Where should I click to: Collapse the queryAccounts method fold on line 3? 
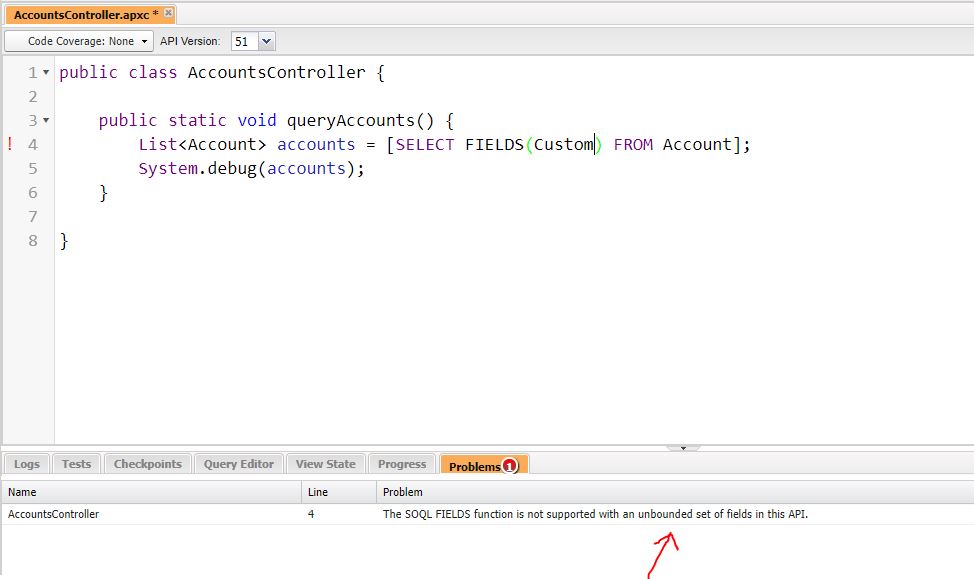(46, 120)
